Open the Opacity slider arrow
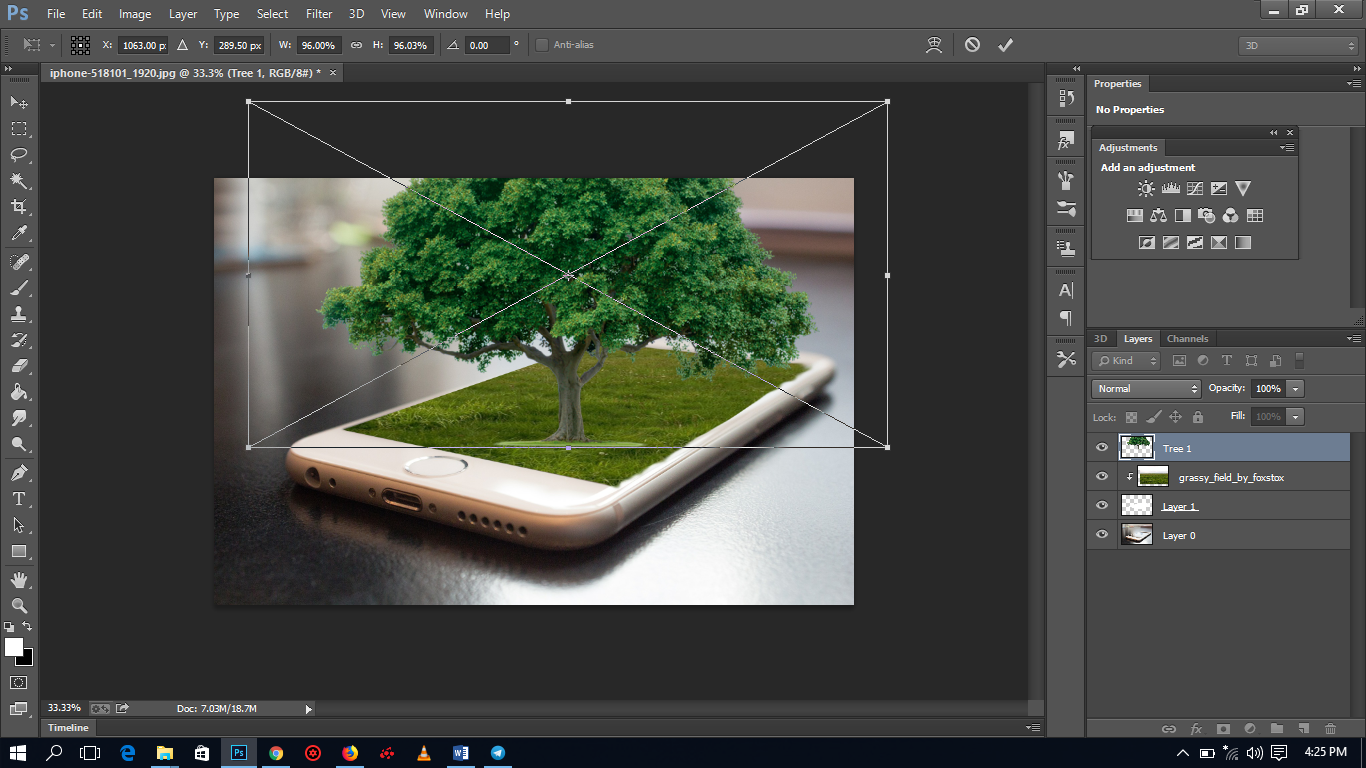This screenshot has height=768, width=1366. coord(1296,389)
